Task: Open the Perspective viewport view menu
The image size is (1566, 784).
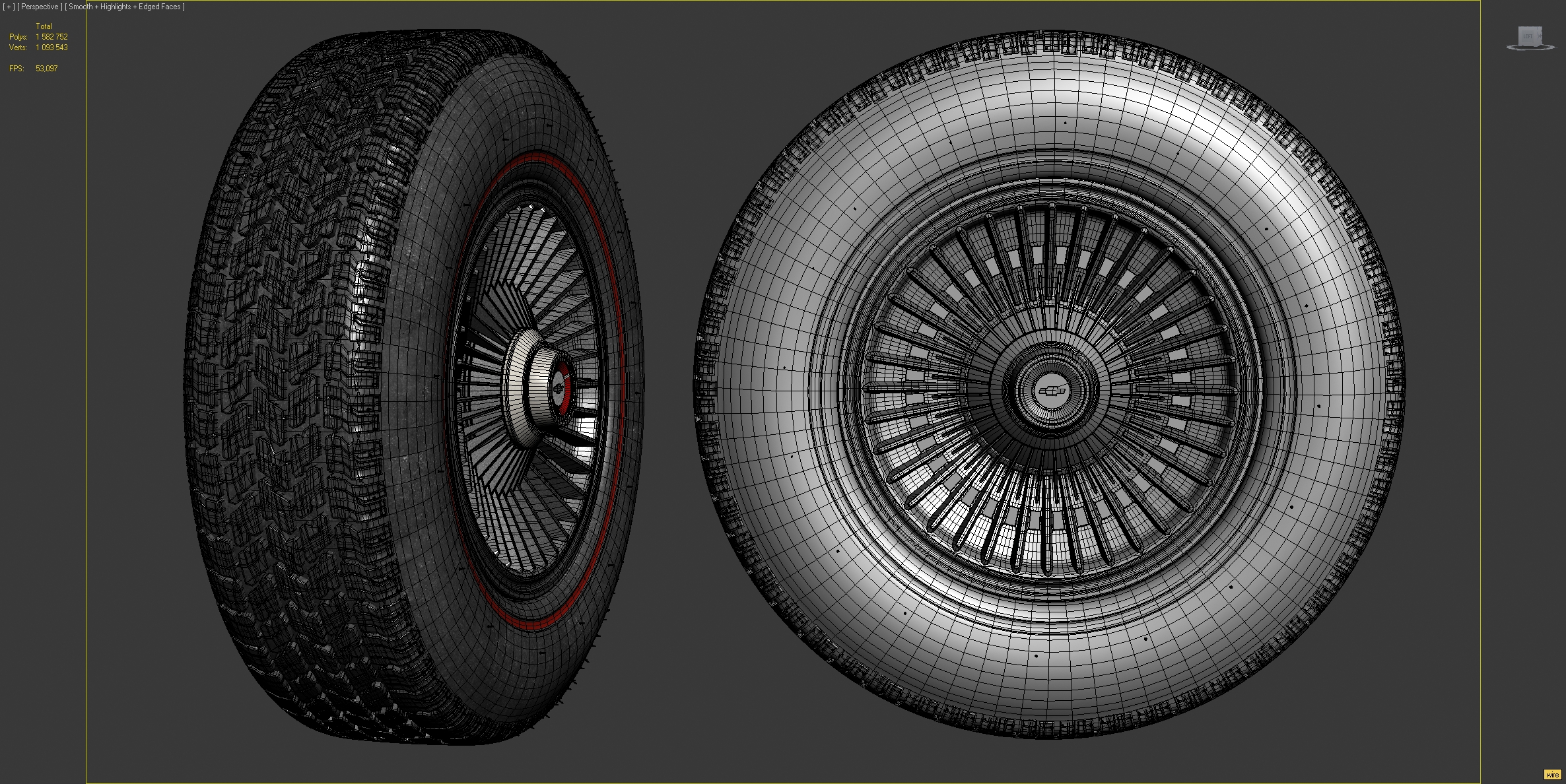Action: [x=40, y=7]
